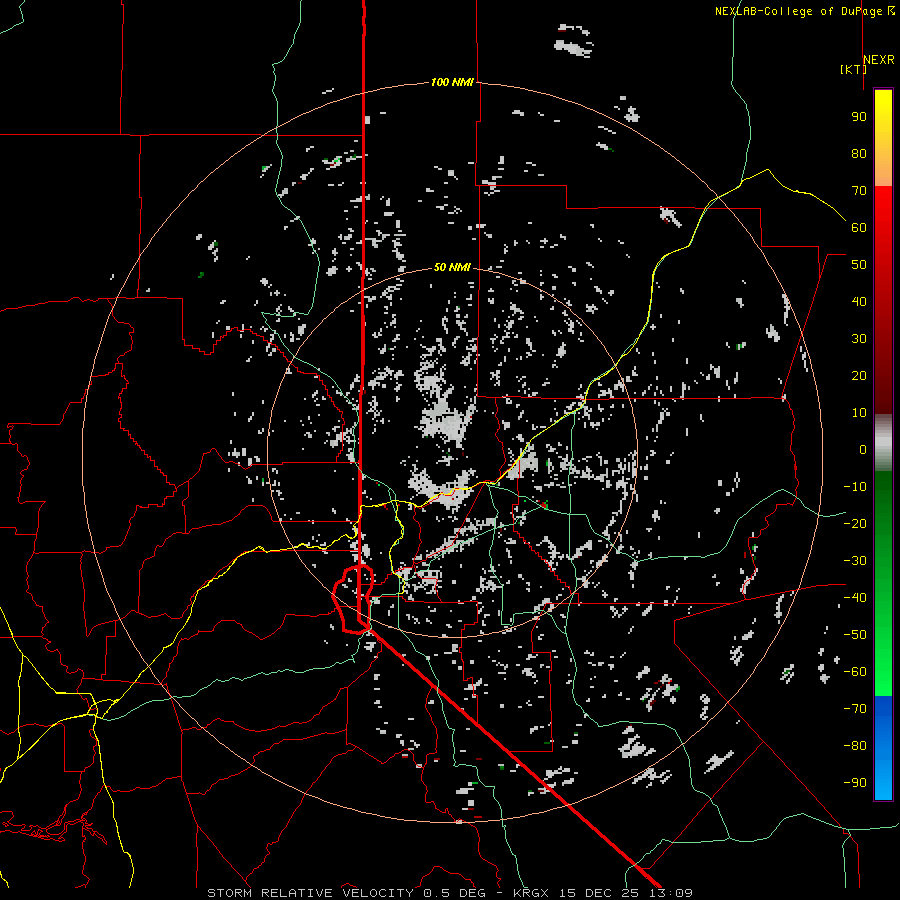Click the 100 NMI range ring label
The height and width of the screenshot is (900, 900).
point(452,83)
